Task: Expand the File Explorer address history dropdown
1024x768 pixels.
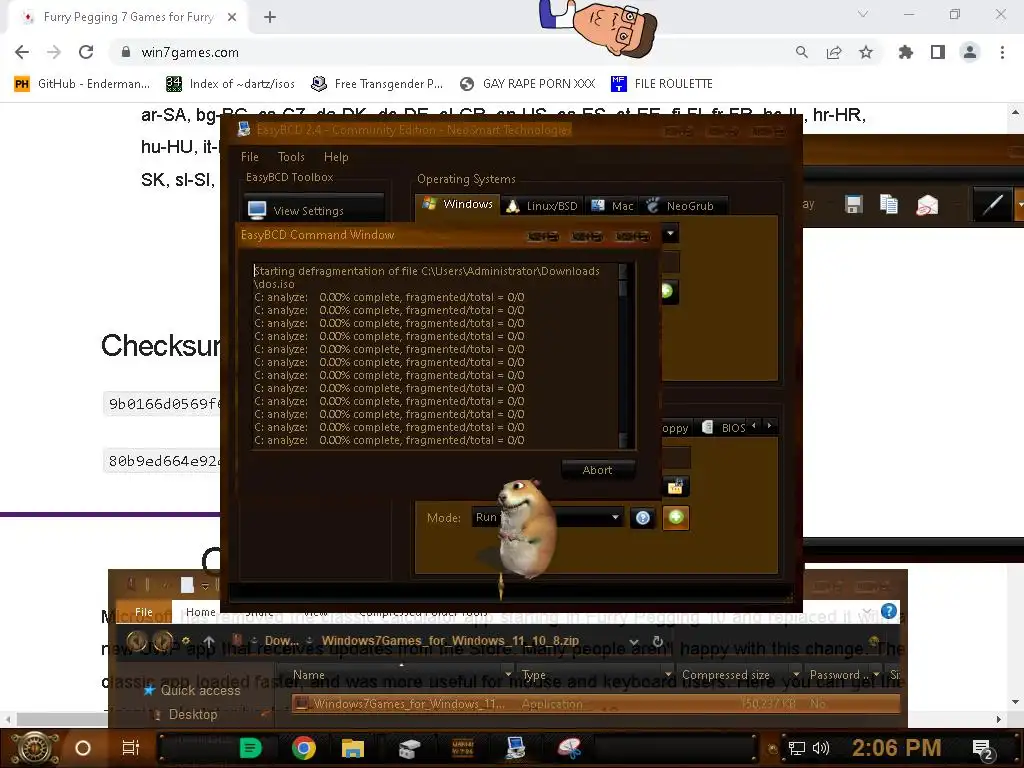Action: point(633,641)
